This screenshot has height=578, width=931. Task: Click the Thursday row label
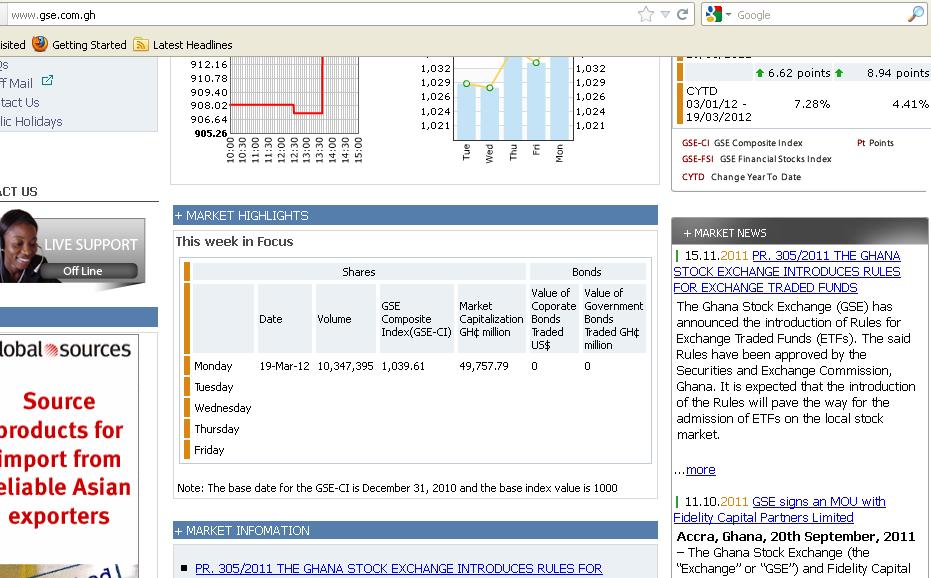[x=217, y=429]
